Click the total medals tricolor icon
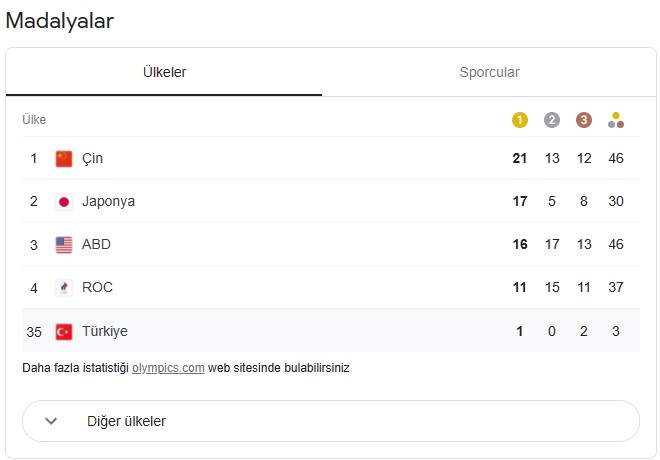Viewport: 660px width, 460px height. (616, 120)
